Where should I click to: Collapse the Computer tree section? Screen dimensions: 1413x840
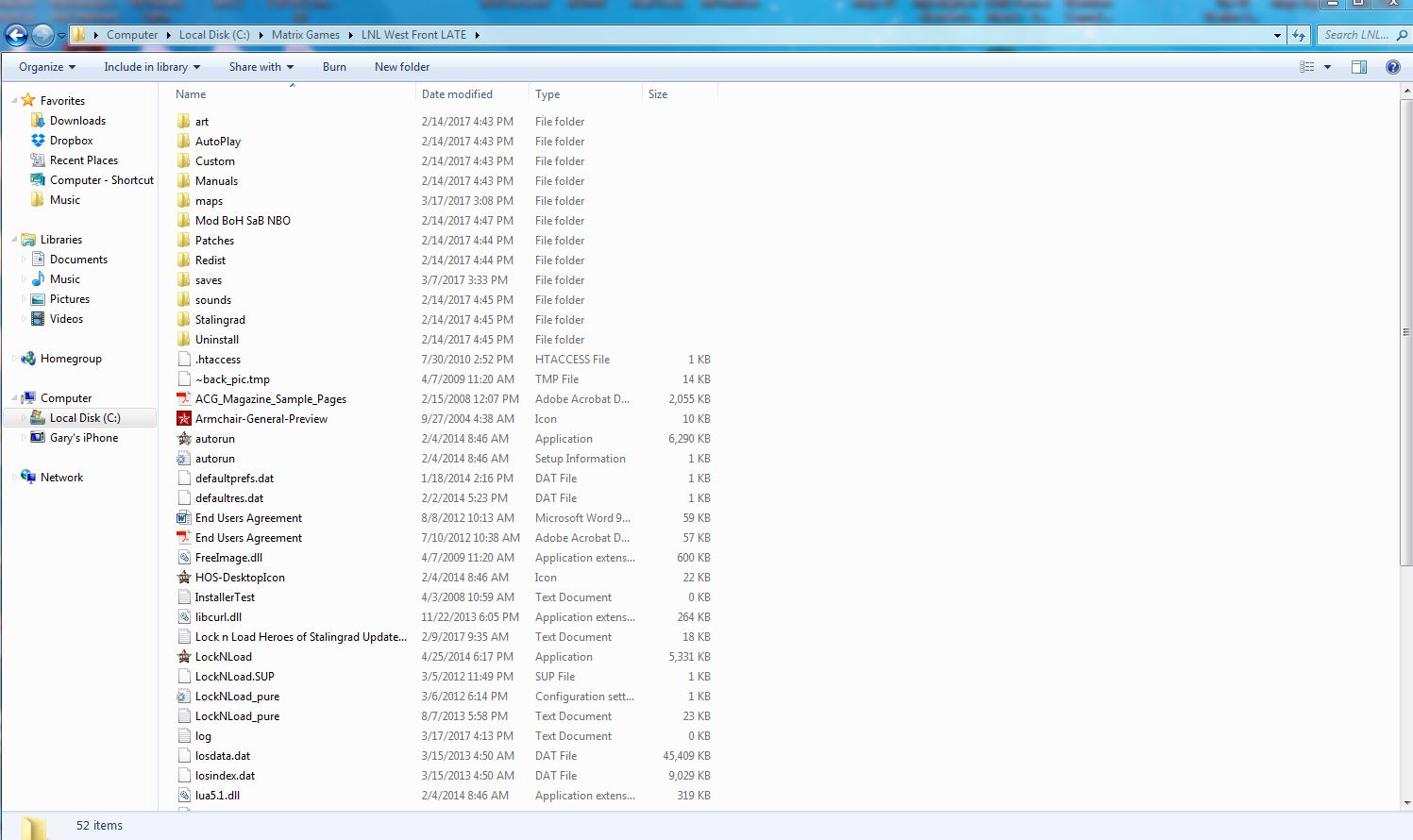click(14, 398)
